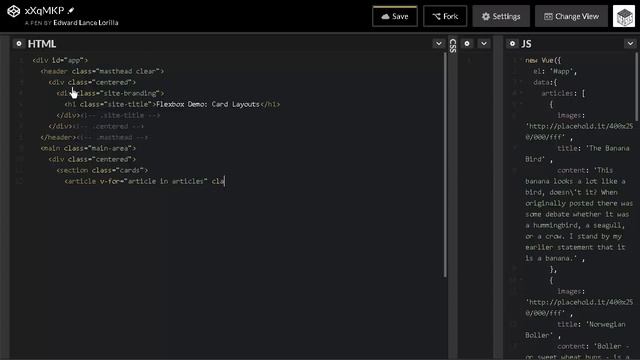Open the author Edward Lance Lorilla link
Image resolution: width=640 pixels, height=360 pixels.
pyautogui.click(x=86, y=23)
